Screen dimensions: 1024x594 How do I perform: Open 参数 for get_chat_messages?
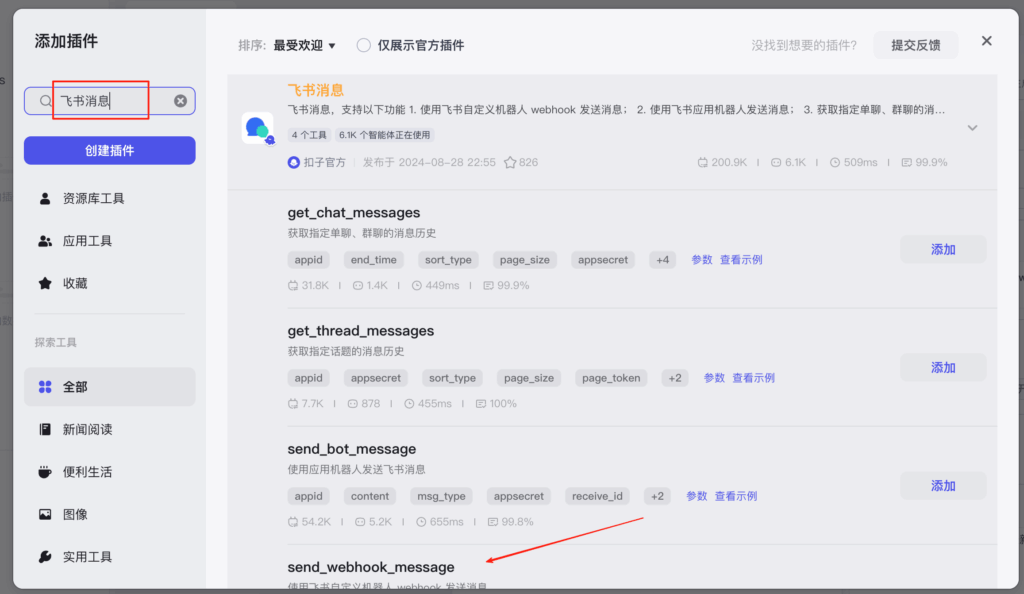tap(701, 260)
